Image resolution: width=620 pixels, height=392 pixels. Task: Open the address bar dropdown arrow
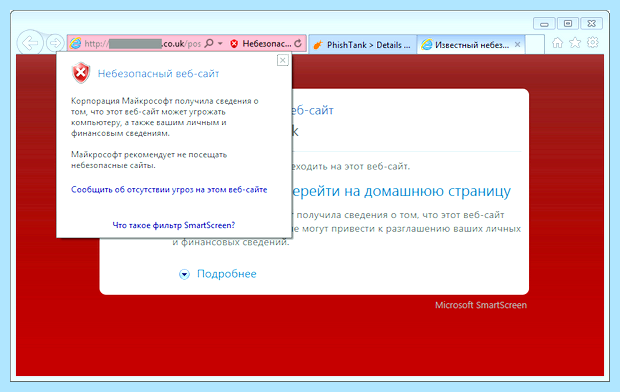pos(220,43)
